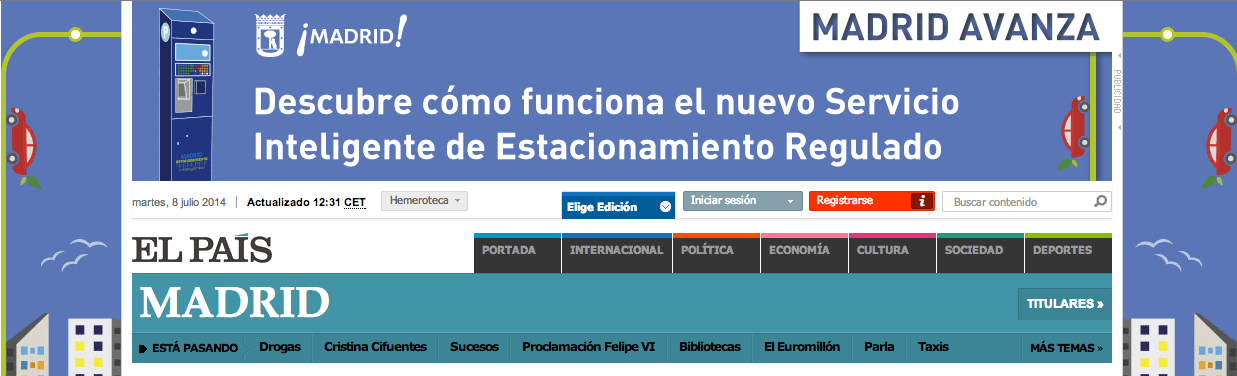Image resolution: width=1237 pixels, height=376 pixels.
Task: Click the Está Pasando arrow marker
Action: point(143,348)
